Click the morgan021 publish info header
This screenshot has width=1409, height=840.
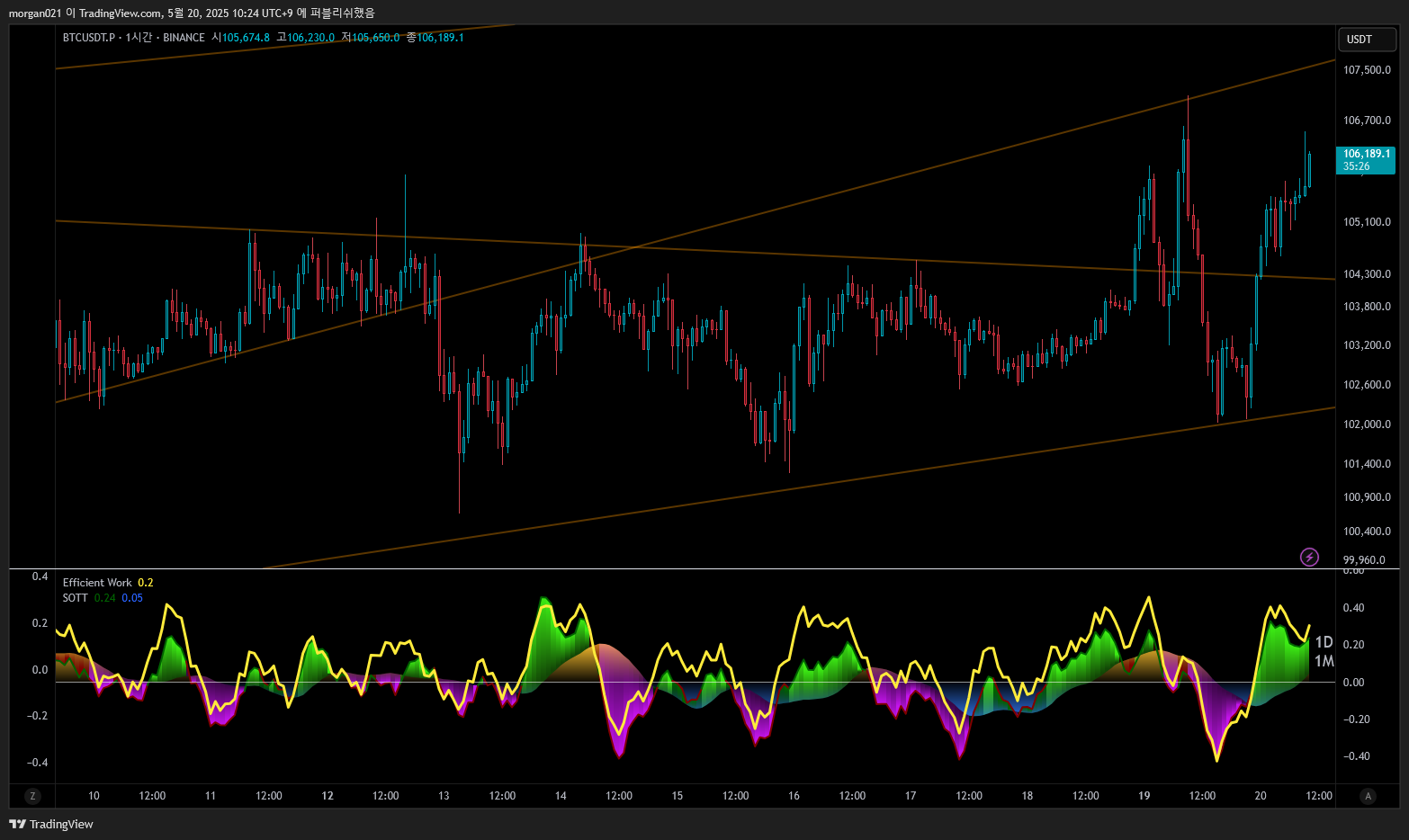click(192, 13)
